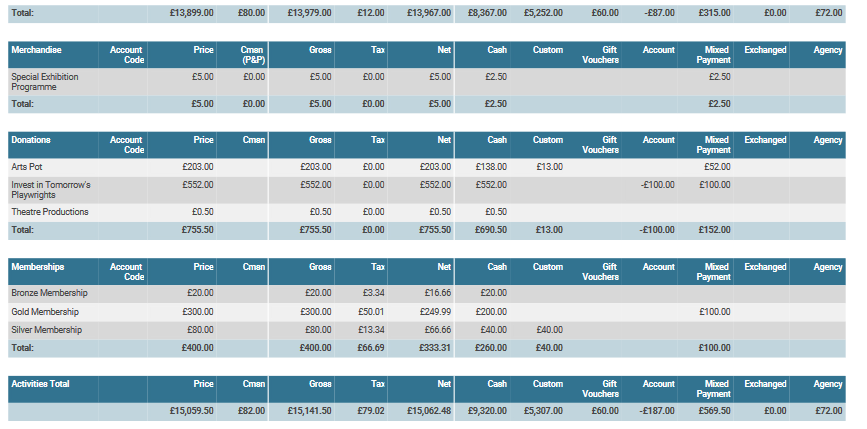Select Activities Total Custom £5,307.00
Image resolution: width=867 pixels, height=429 pixels.
[x=544, y=411]
